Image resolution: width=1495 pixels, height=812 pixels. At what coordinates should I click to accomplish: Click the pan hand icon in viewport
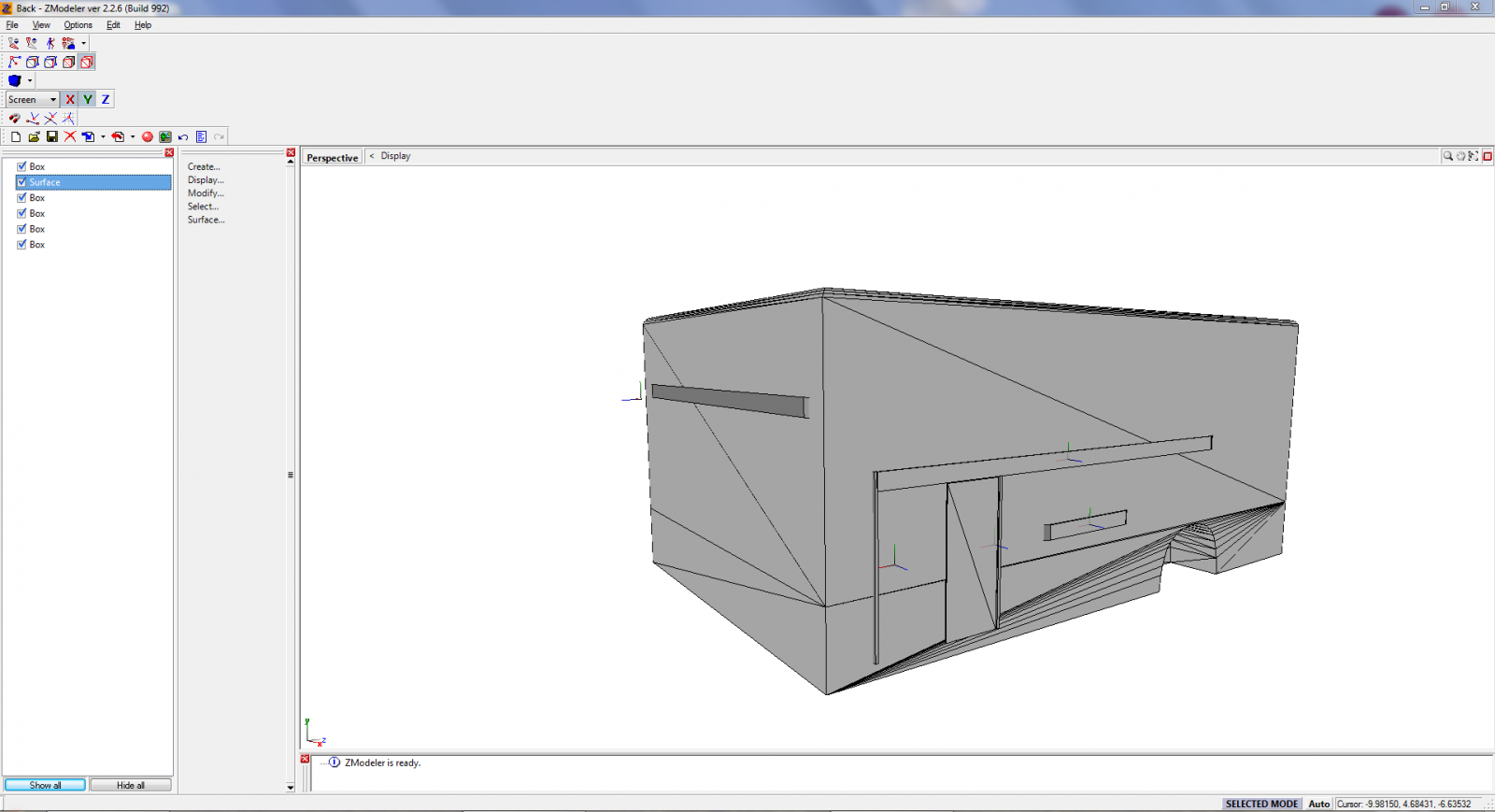(x=1460, y=156)
